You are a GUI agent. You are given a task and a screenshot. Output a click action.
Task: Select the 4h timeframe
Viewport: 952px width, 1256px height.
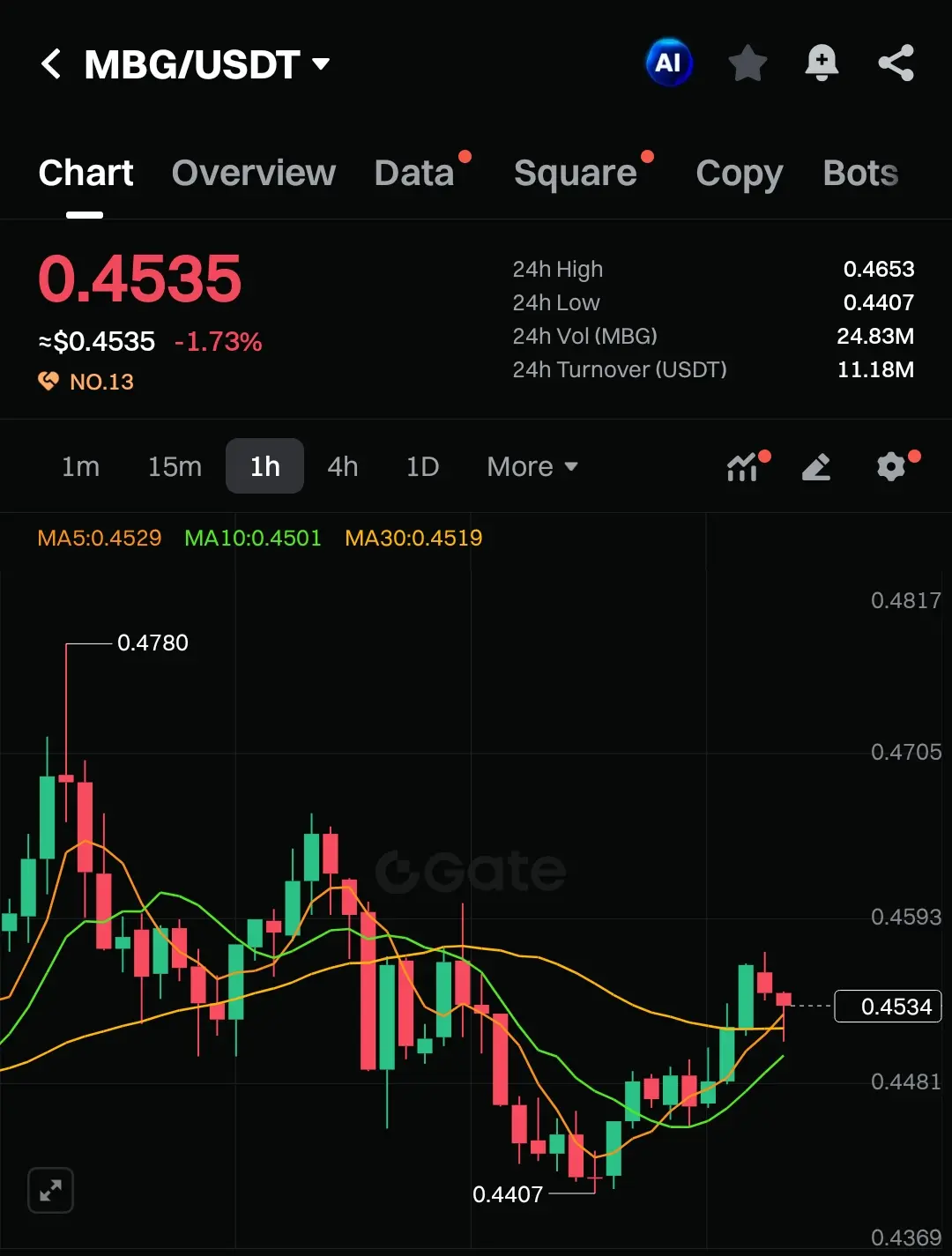[x=343, y=466]
